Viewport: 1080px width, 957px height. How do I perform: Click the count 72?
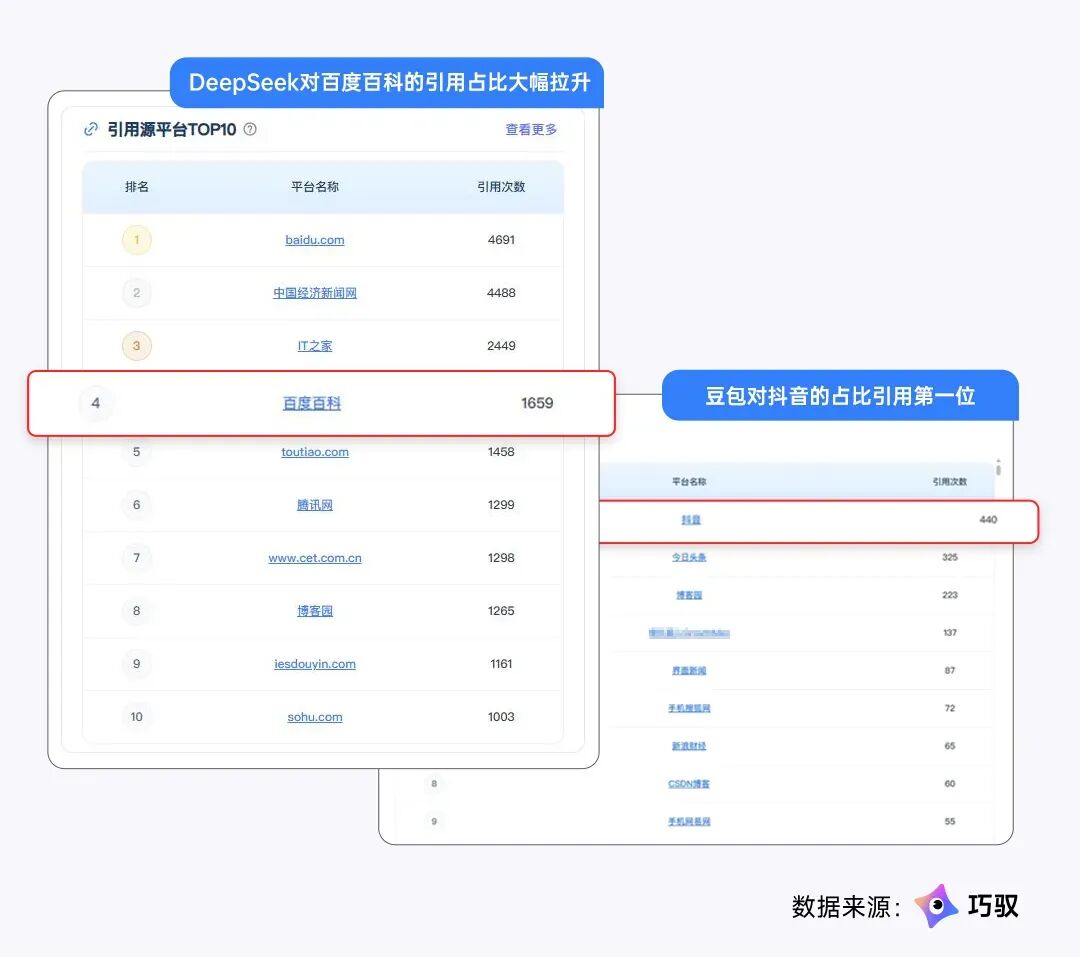tap(950, 708)
